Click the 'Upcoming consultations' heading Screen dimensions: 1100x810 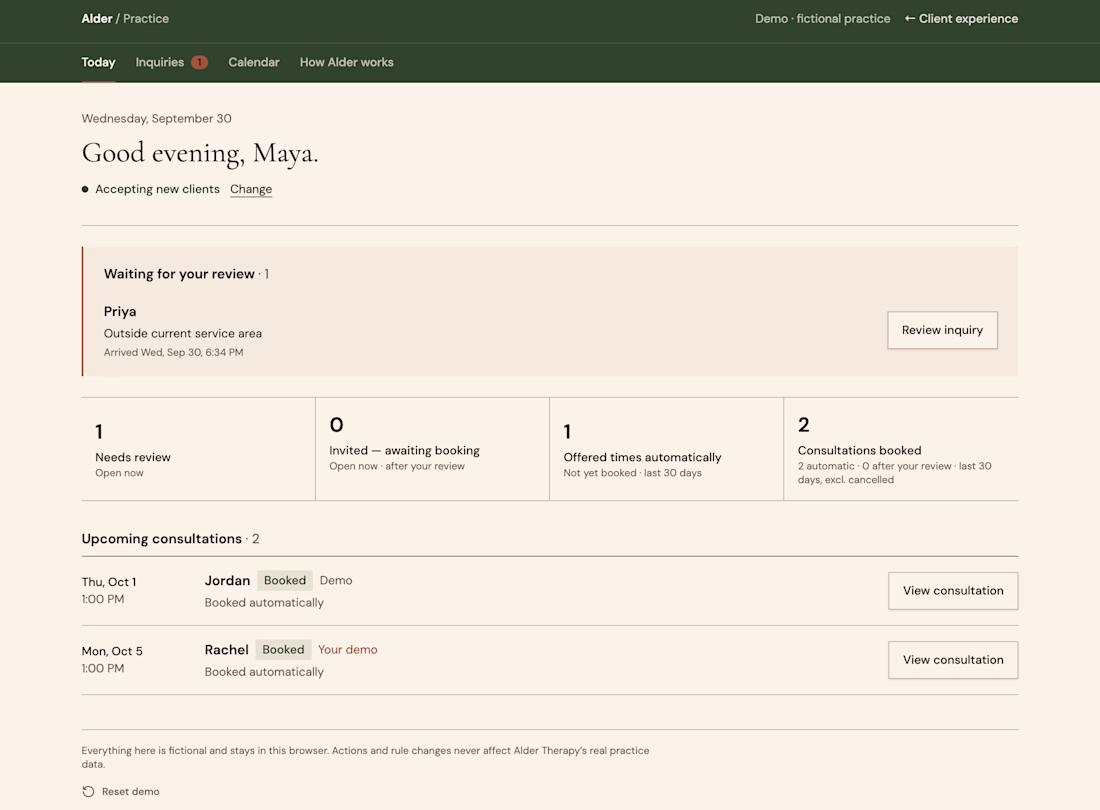[161, 539]
